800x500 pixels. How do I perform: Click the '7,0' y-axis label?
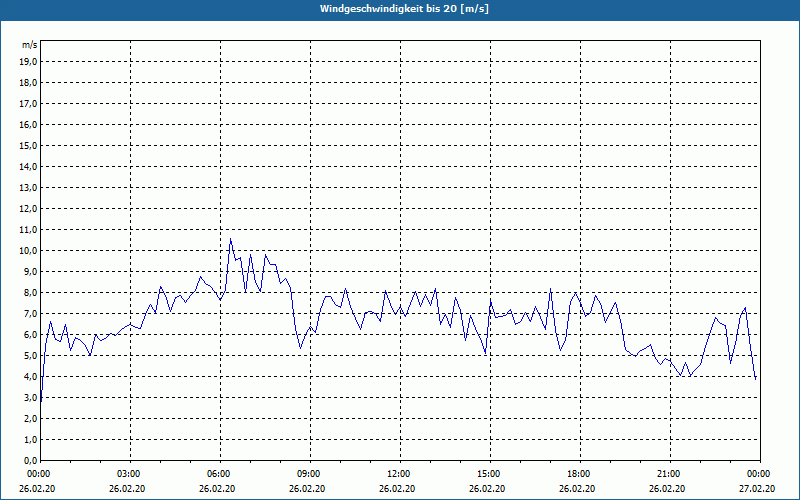[31, 314]
